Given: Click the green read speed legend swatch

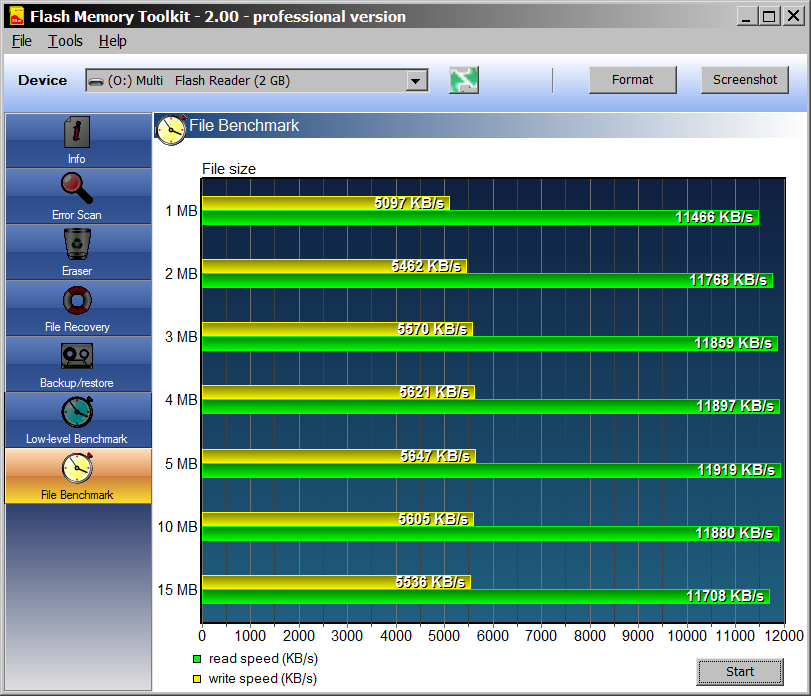Looking at the screenshot, I should (x=197, y=659).
